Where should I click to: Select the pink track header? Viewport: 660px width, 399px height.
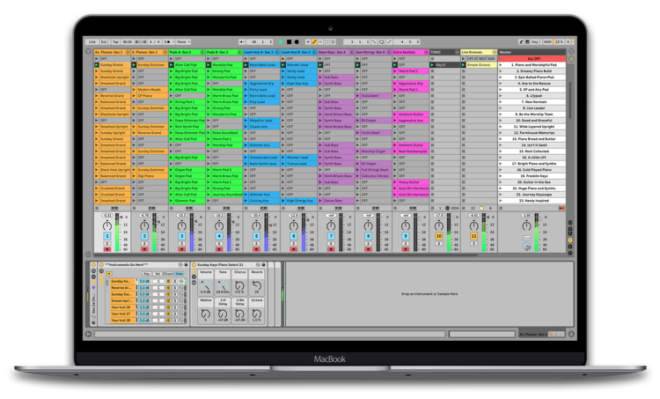(410, 52)
